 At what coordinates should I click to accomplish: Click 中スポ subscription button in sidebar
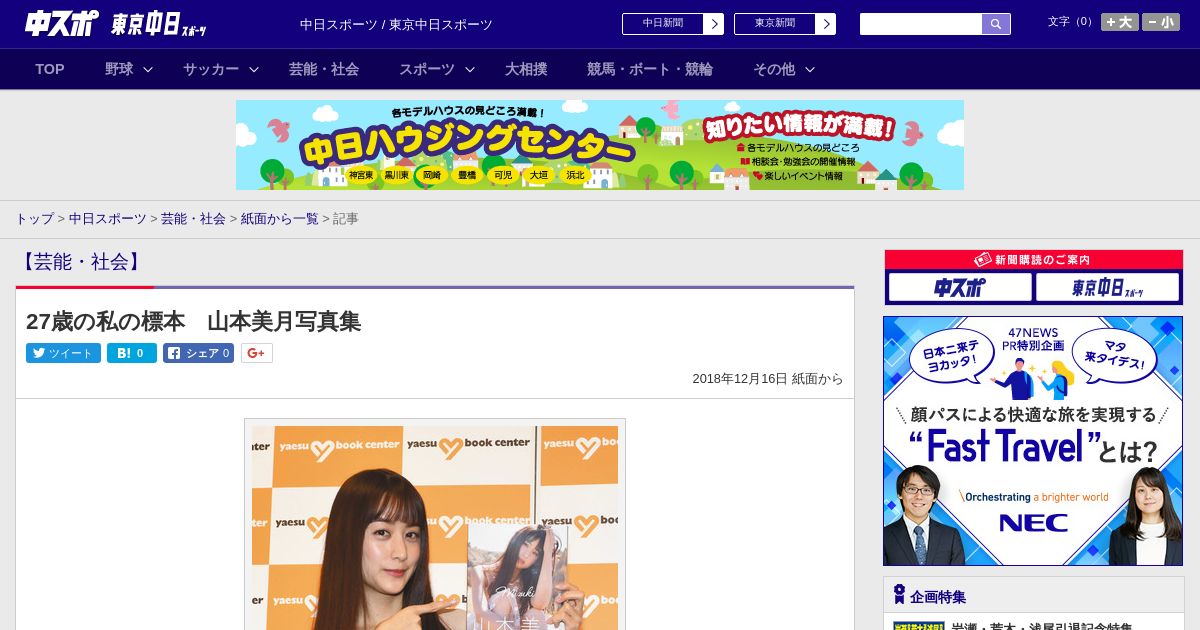point(960,288)
